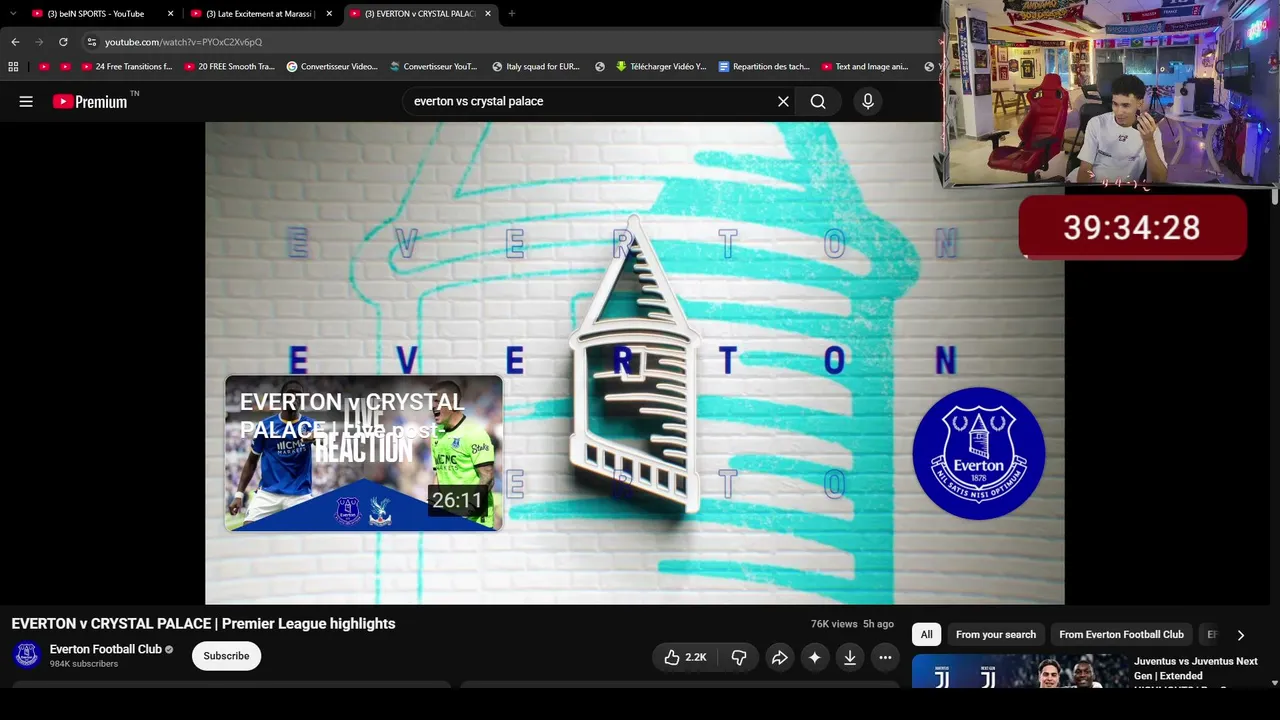Screen dimensions: 1280x720
Task: Open the live post-match reaction video card
Action: click(364, 453)
